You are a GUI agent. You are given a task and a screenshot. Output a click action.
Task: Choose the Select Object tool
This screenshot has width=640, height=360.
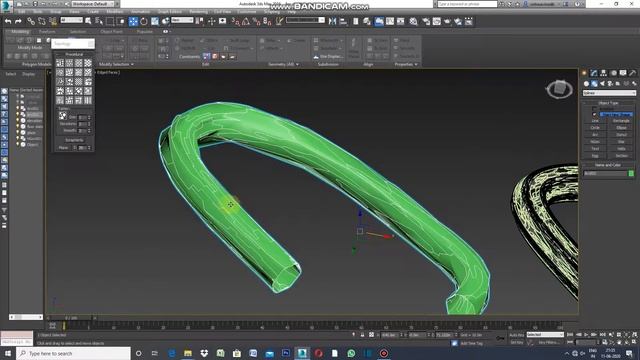click(88, 21)
